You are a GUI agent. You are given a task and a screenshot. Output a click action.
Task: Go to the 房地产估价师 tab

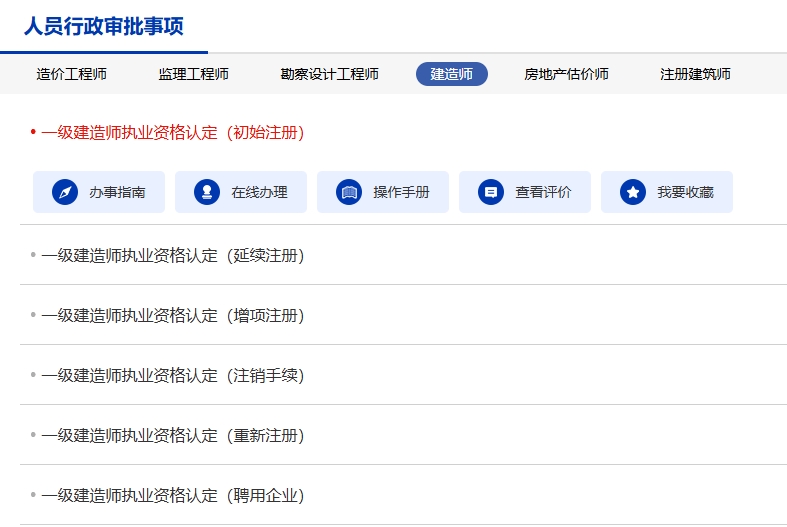pos(566,74)
